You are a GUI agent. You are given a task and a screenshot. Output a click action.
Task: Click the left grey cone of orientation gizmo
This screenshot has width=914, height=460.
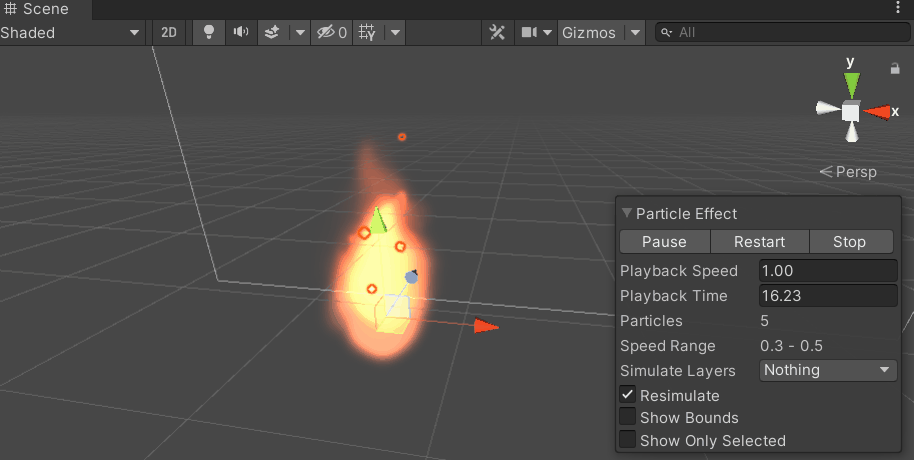[x=827, y=108]
